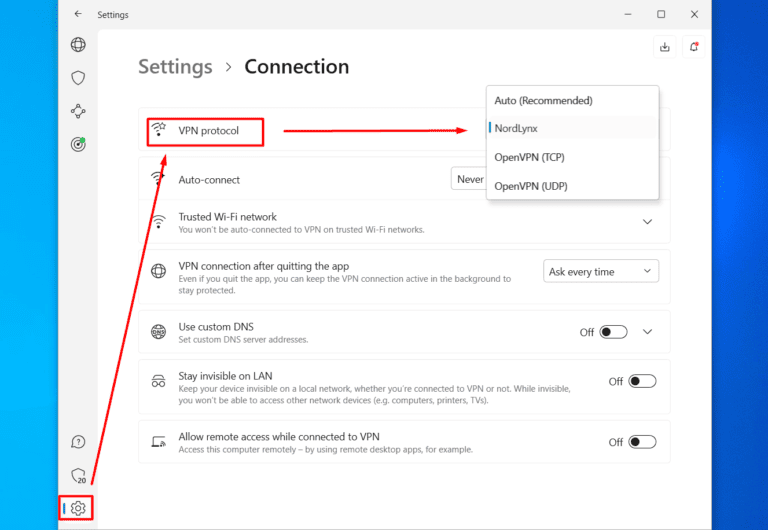This screenshot has height=530, width=768.
Task: Click the Settings breadcrumb link
Action: coord(175,67)
